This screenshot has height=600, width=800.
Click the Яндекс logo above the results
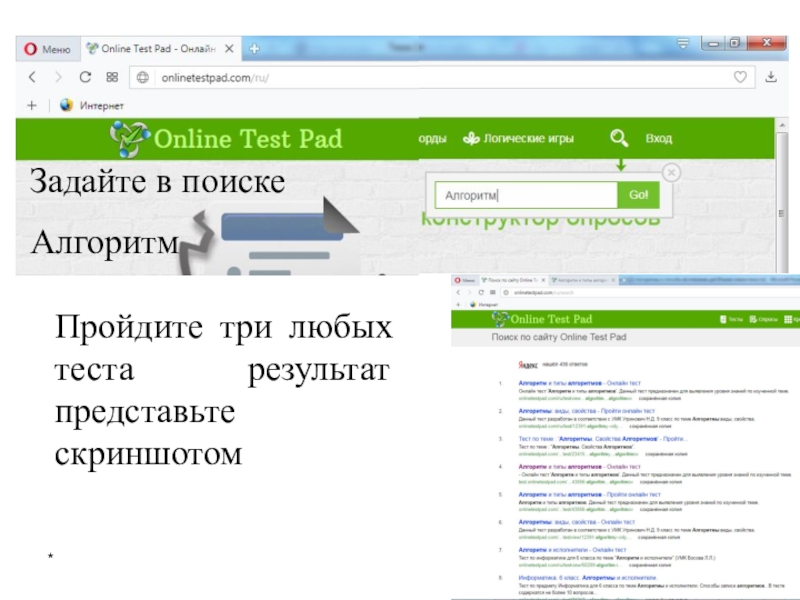pyautogui.click(x=528, y=365)
